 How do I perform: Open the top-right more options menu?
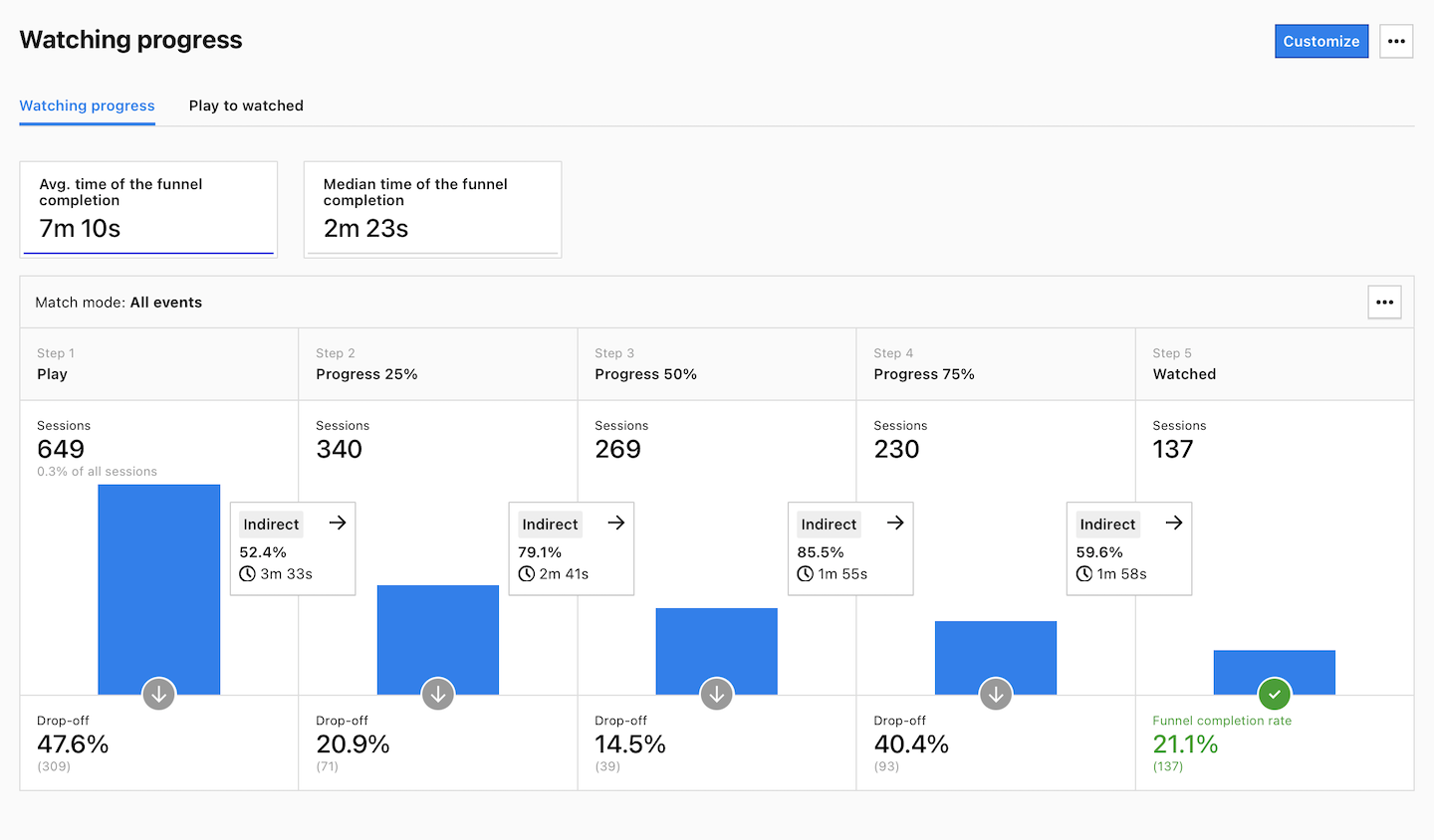[x=1396, y=41]
